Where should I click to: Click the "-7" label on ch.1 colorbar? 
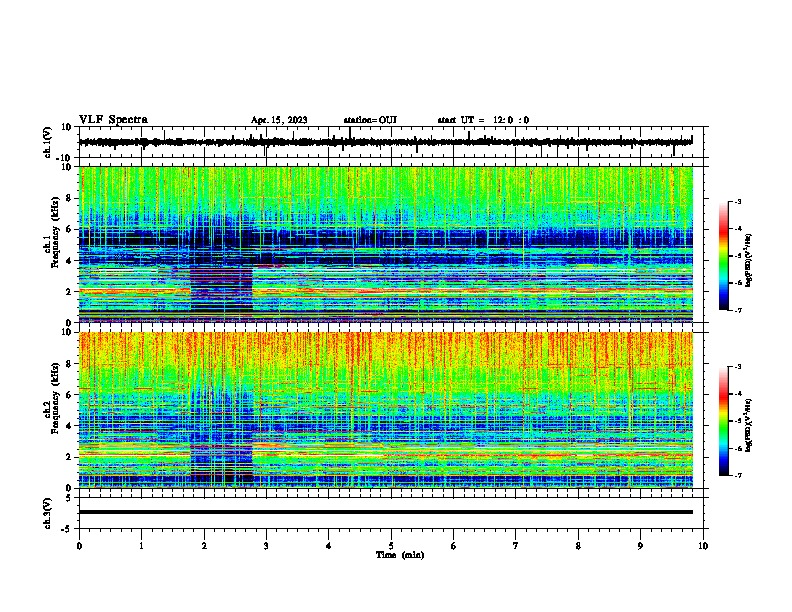click(737, 310)
